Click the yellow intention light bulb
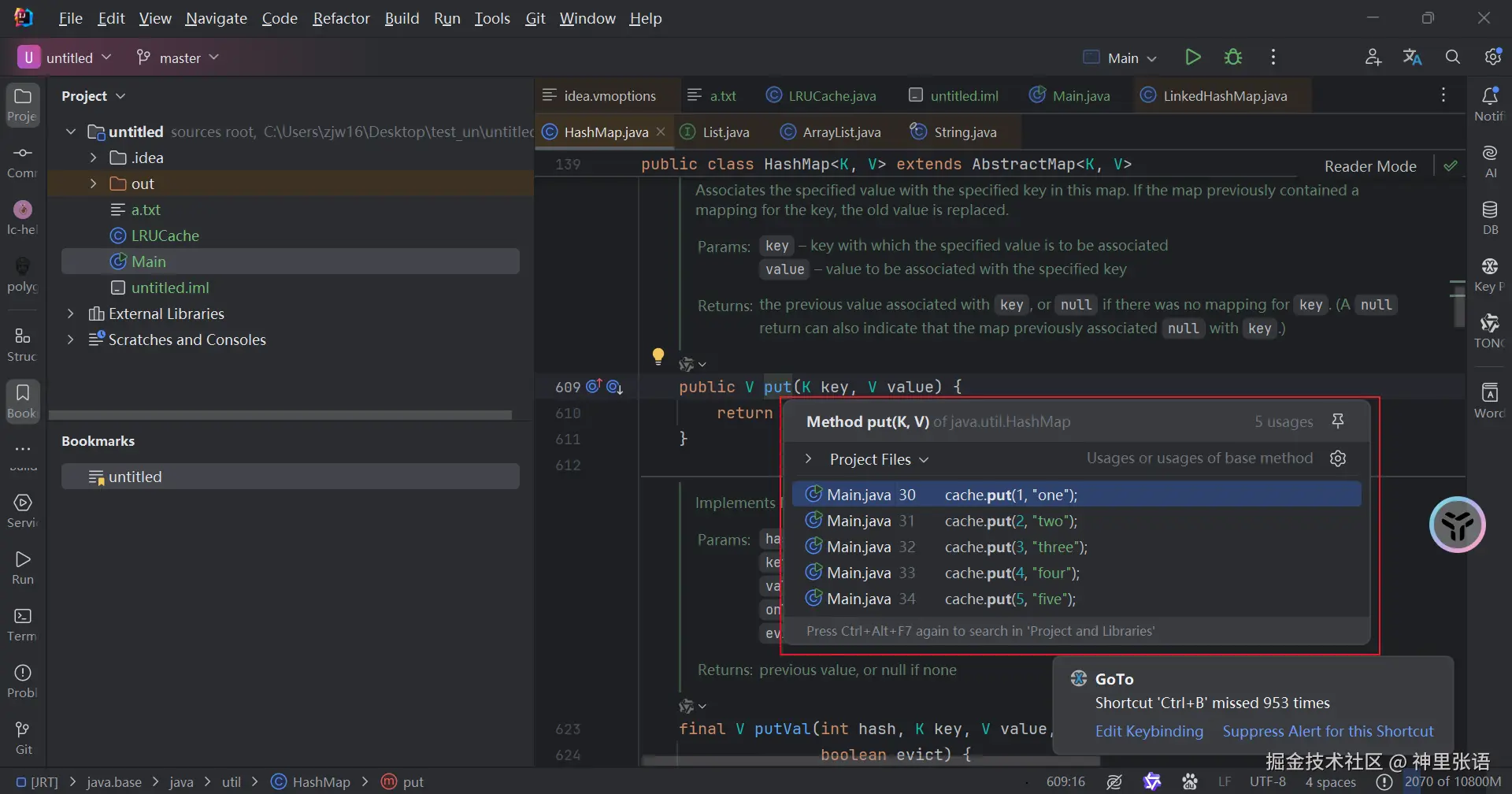Viewport: 1512px width, 794px height. (658, 356)
